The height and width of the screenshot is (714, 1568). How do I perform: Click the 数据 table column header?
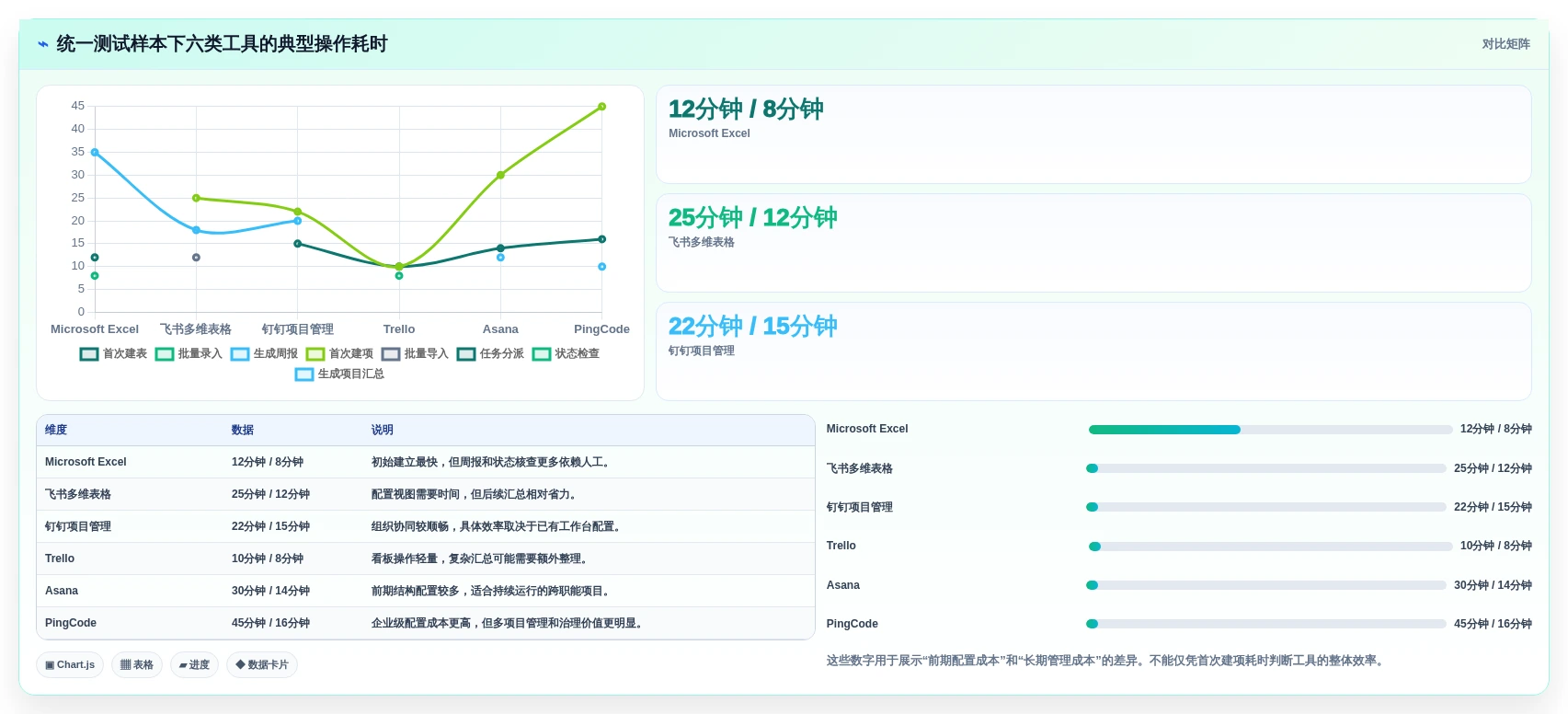pyautogui.click(x=293, y=430)
